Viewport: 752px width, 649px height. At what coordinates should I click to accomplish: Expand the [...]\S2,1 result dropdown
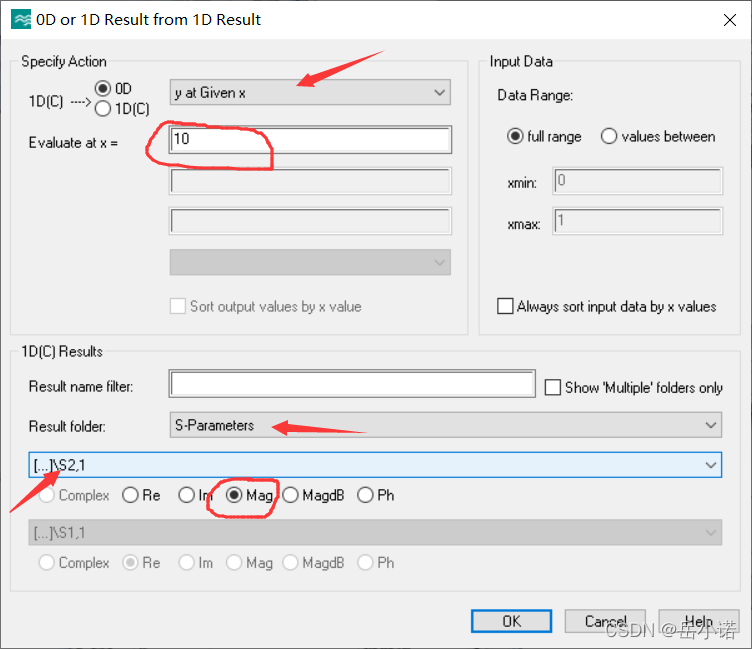click(375, 465)
